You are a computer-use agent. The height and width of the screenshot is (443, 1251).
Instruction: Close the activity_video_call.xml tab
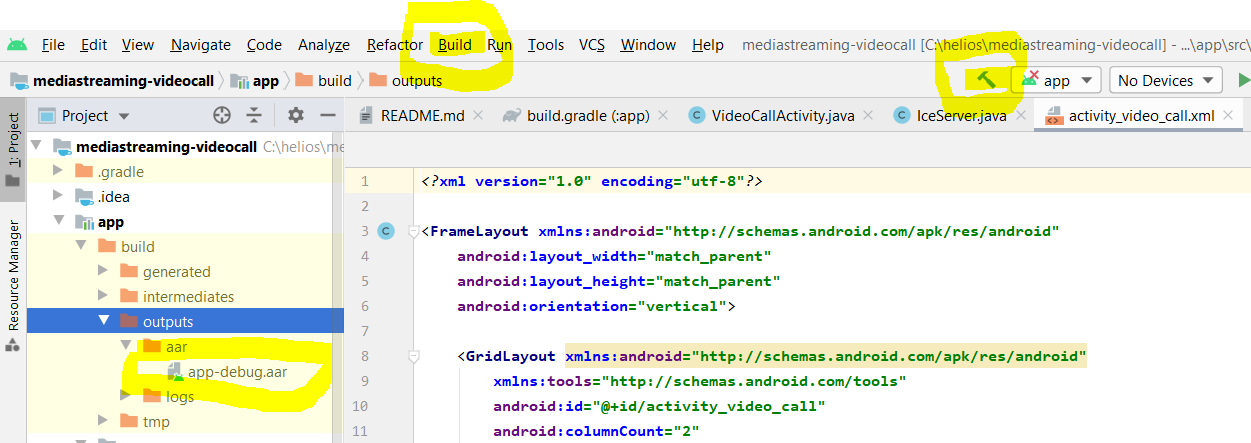1229,116
